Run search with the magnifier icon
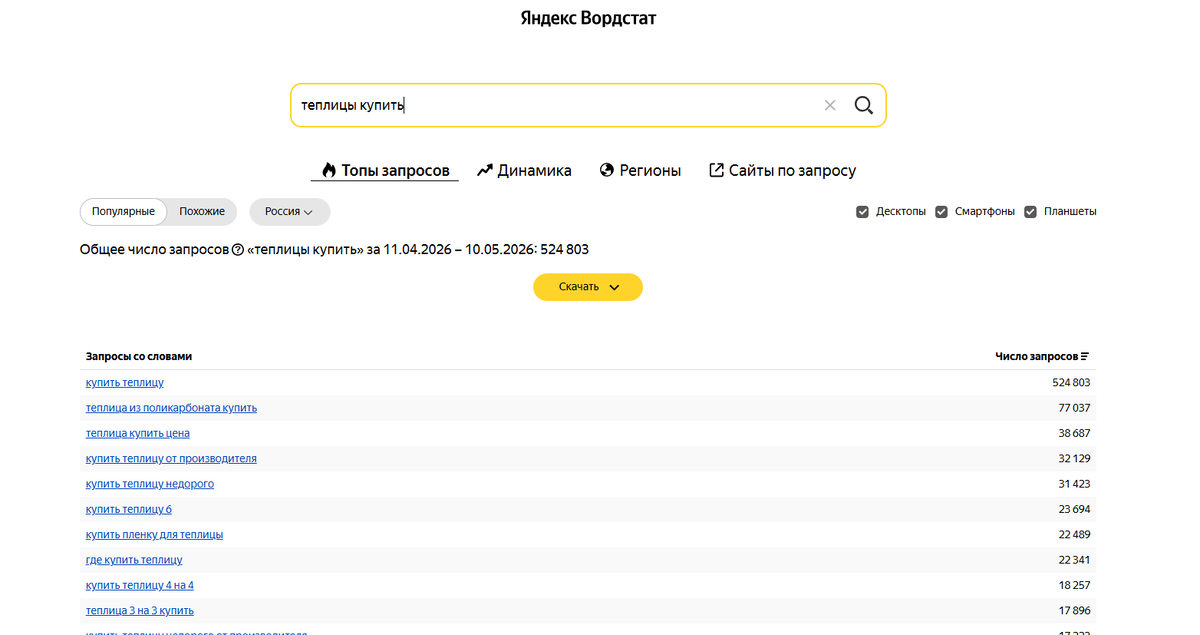 pos(864,105)
